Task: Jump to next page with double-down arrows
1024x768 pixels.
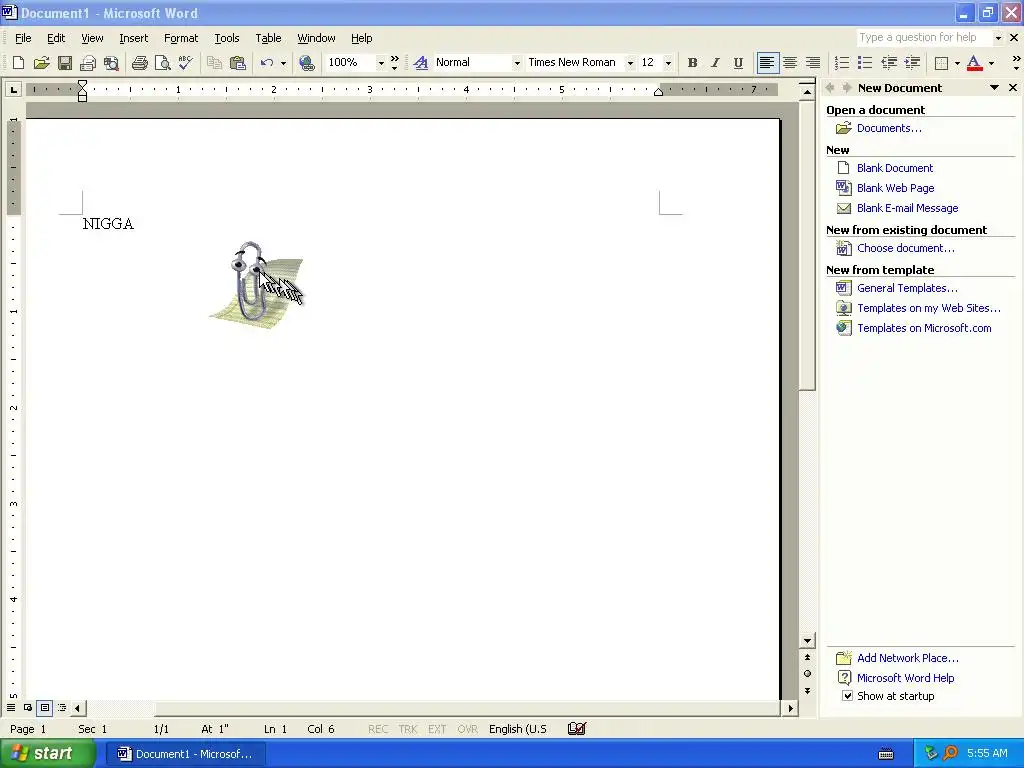Action: coord(807,691)
